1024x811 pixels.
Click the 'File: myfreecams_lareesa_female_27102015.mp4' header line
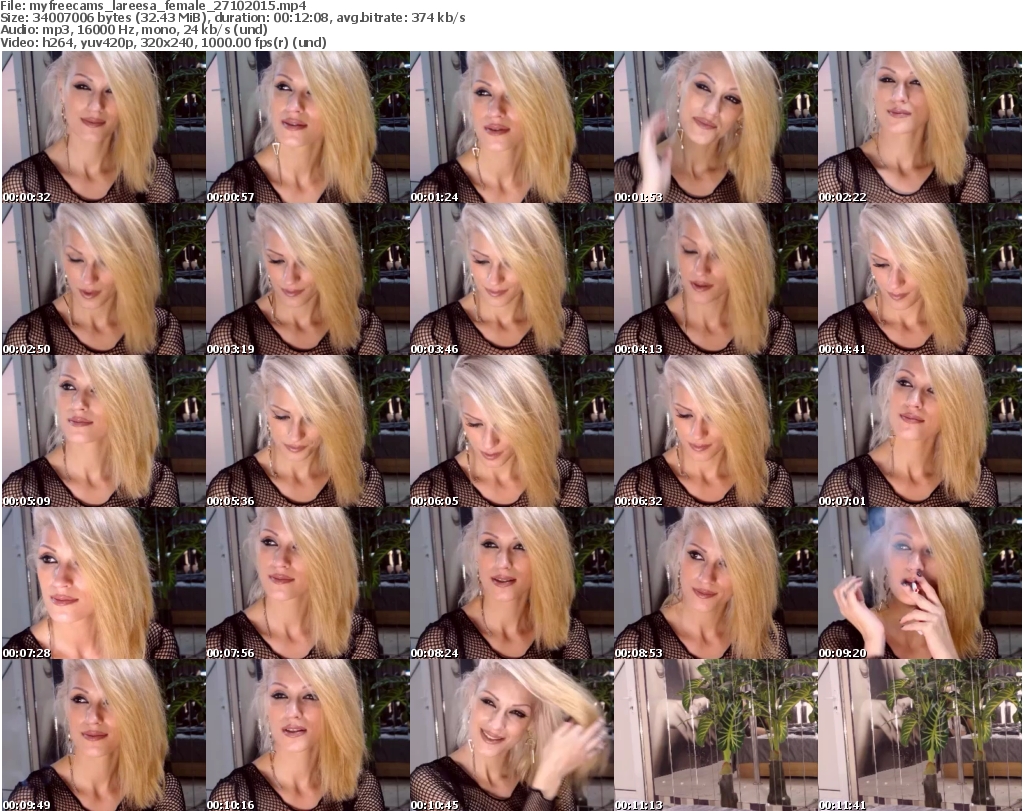[153, 6]
